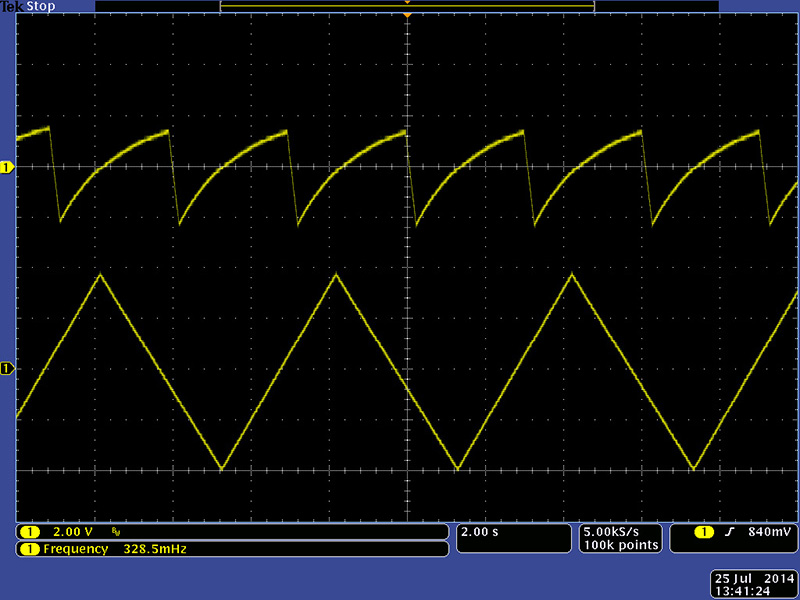Click the channel badge beside Frequency label
Screen dimensions: 800x600
click(x=29, y=549)
